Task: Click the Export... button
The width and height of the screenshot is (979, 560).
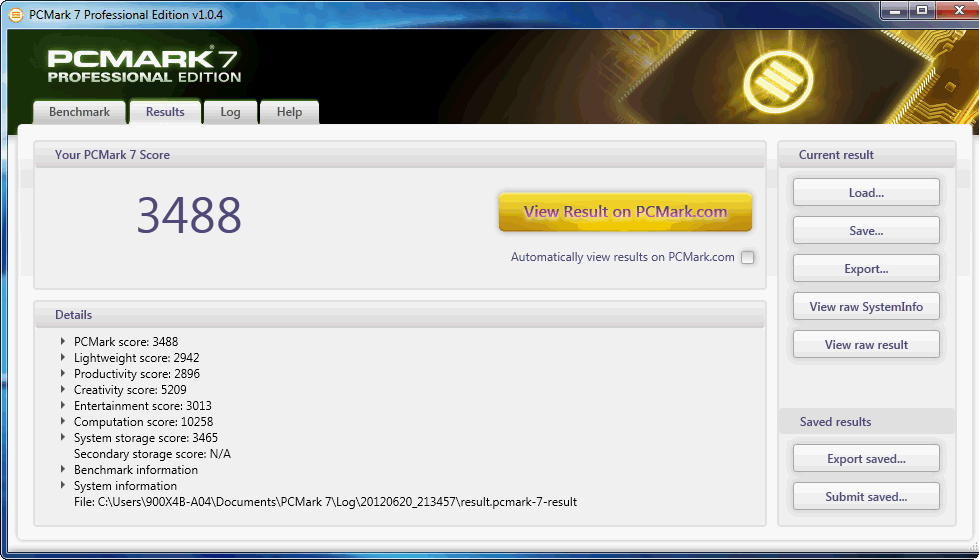Action: pos(866,268)
